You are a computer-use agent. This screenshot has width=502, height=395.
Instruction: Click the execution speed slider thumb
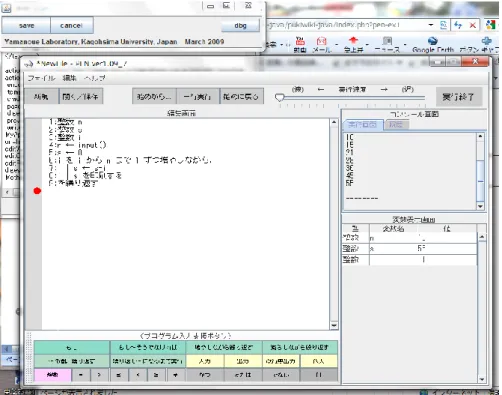[x=279, y=97]
